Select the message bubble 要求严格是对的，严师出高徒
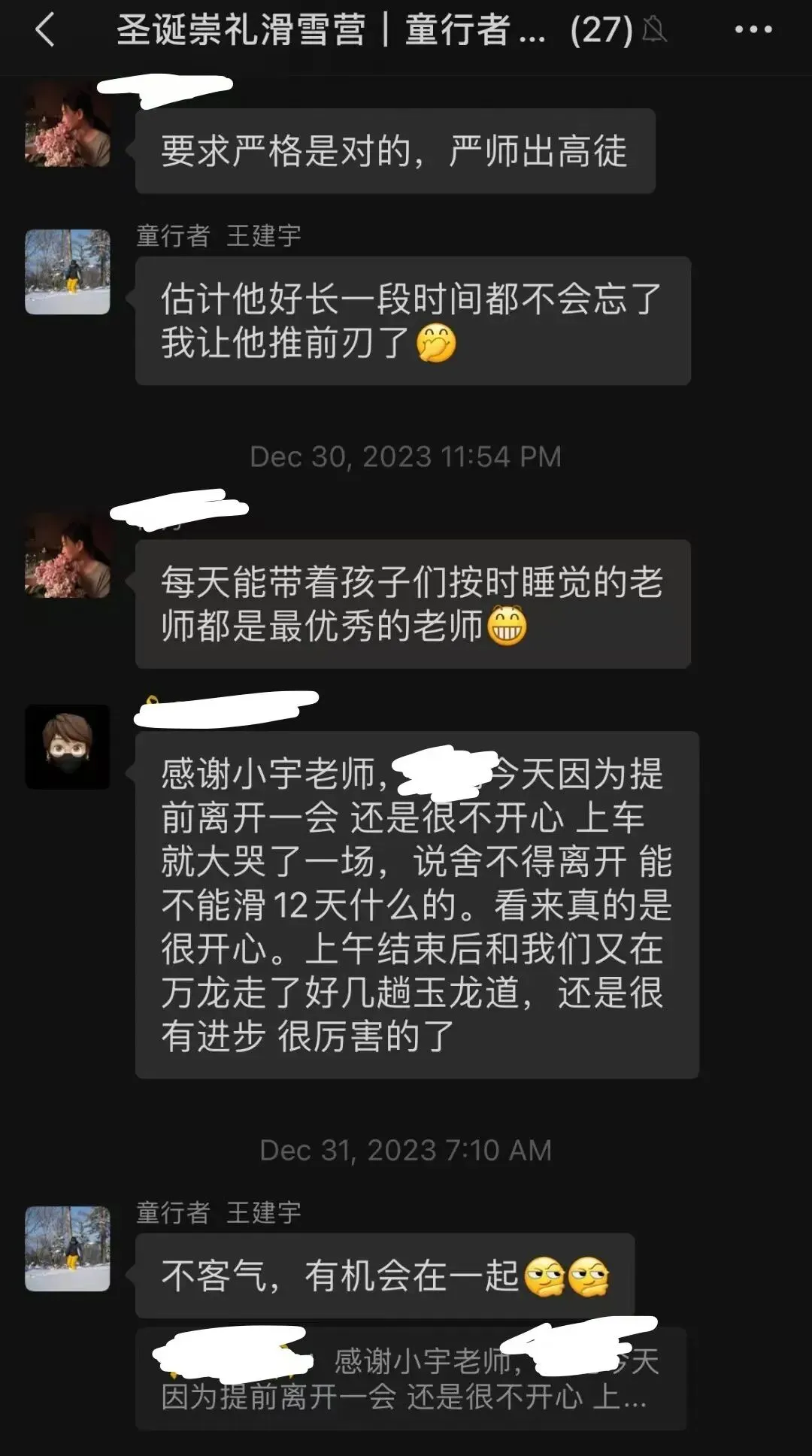 click(395, 151)
